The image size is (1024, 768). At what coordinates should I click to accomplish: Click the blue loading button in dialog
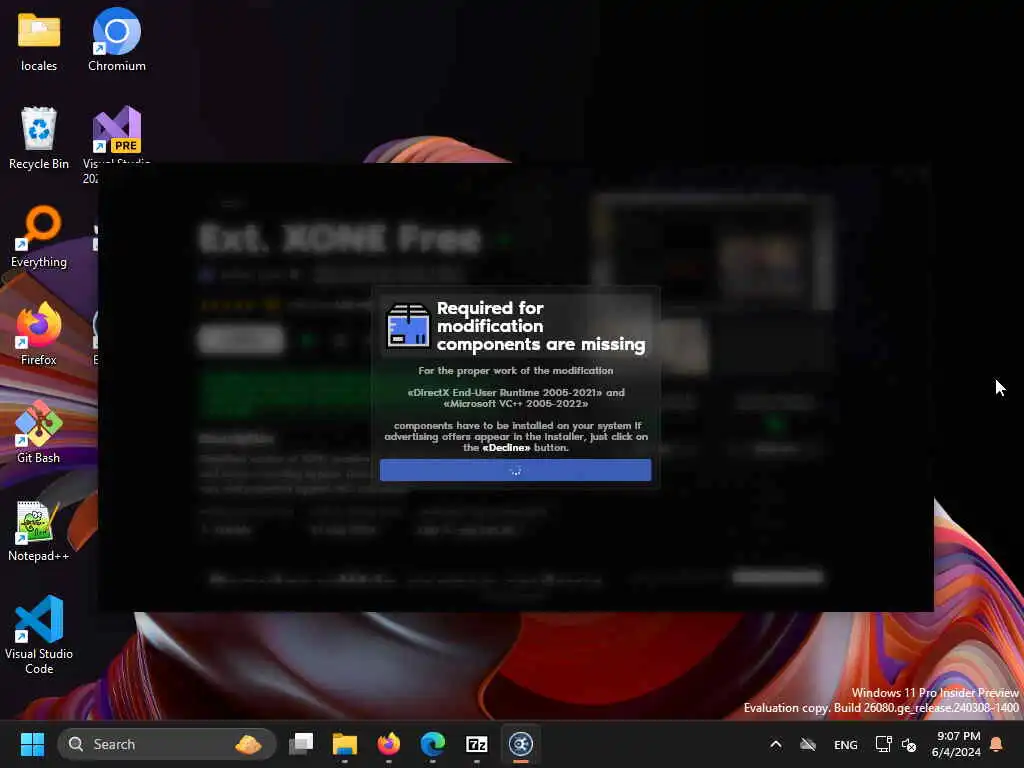coord(515,470)
